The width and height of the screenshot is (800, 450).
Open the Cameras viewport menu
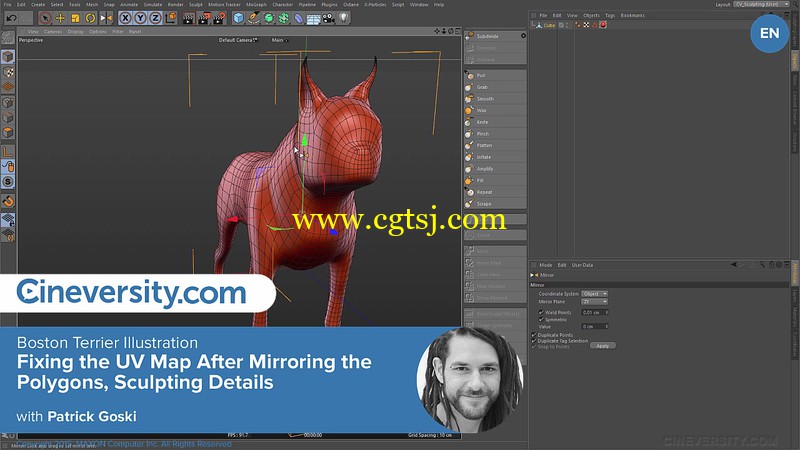[x=53, y=32]
